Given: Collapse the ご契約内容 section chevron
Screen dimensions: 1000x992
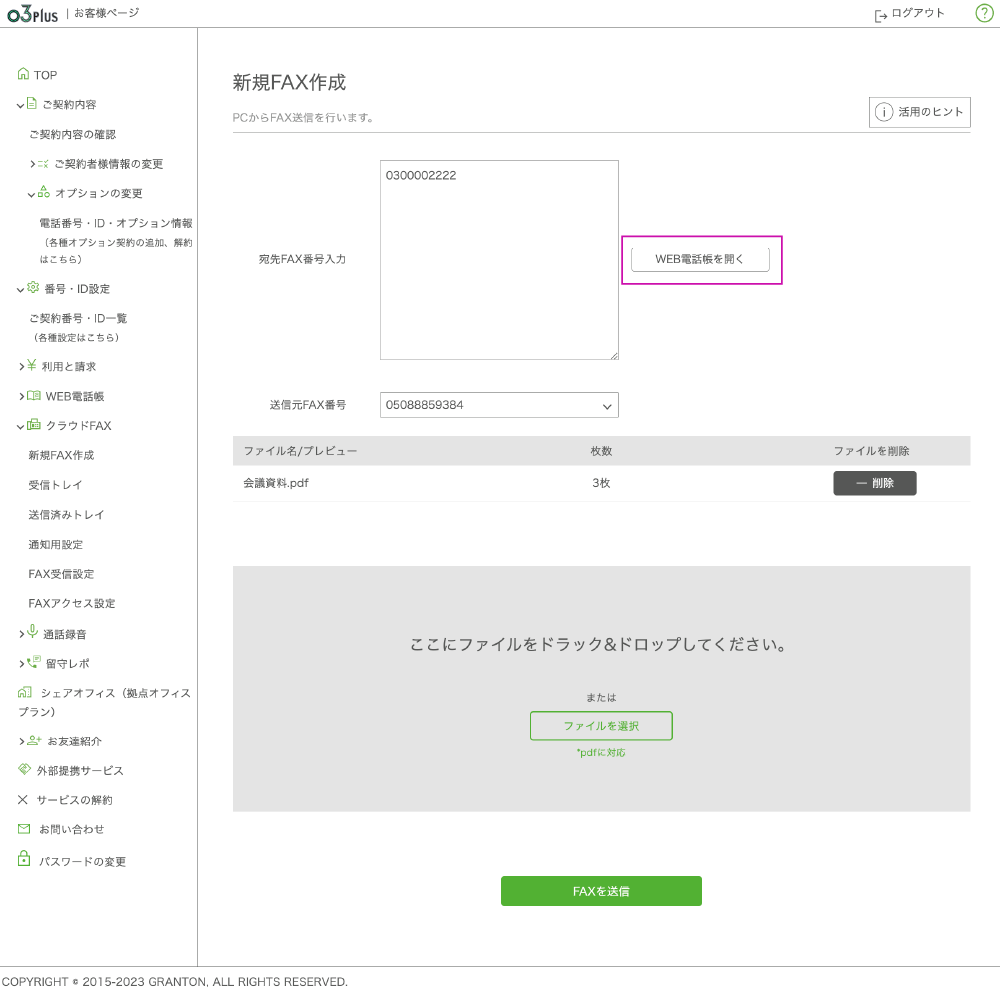Looking at the screenshot, I should (20, 105).
